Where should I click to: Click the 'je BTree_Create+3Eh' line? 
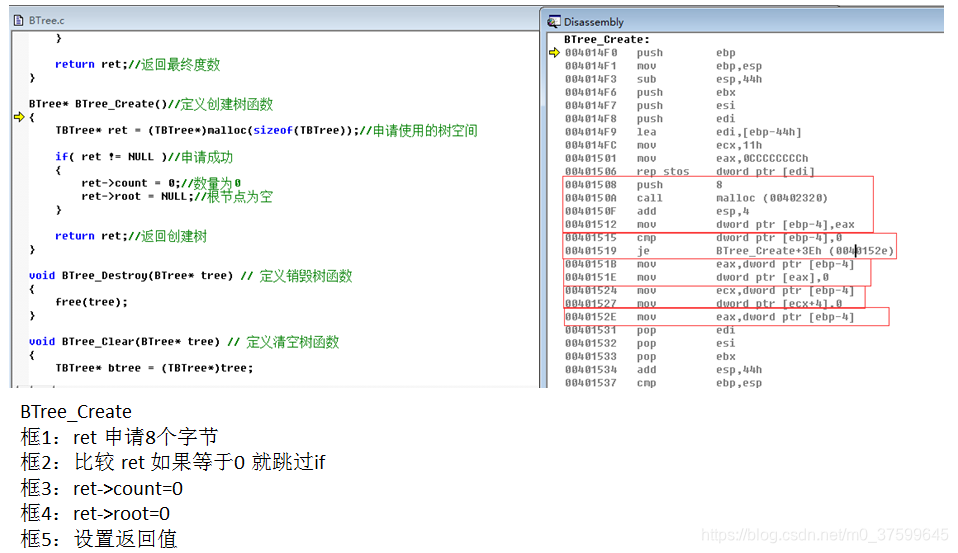point(729,251)
